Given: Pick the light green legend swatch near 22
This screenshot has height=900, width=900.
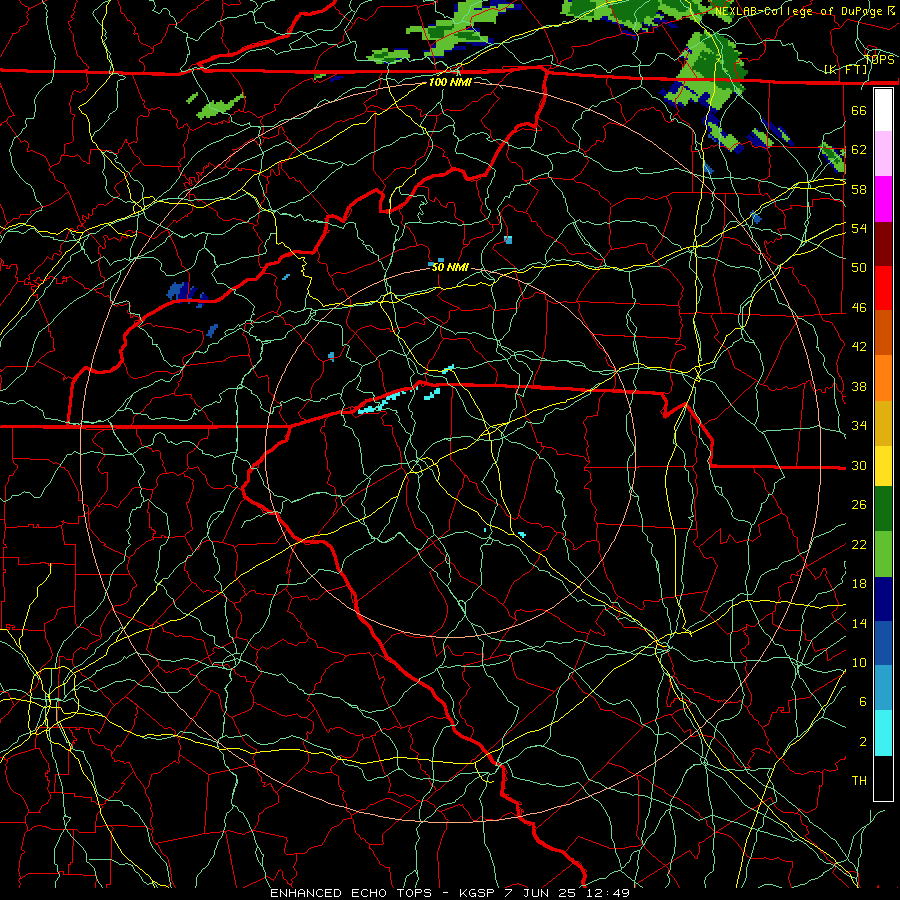Looking at the screenshot, I should click(883, 554).
